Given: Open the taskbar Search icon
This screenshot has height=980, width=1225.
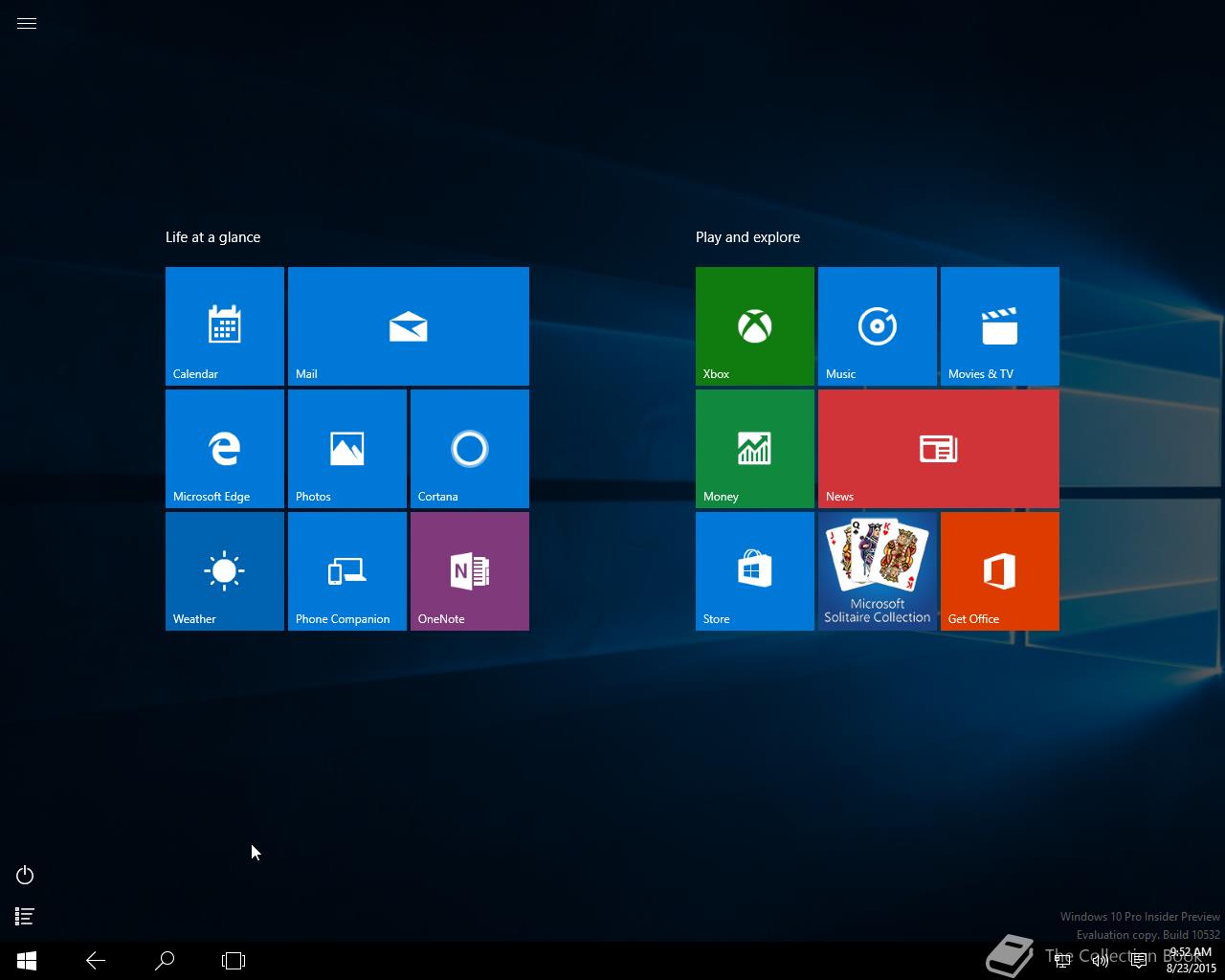Looking at the screenshot, I should [x=165, y=961].
